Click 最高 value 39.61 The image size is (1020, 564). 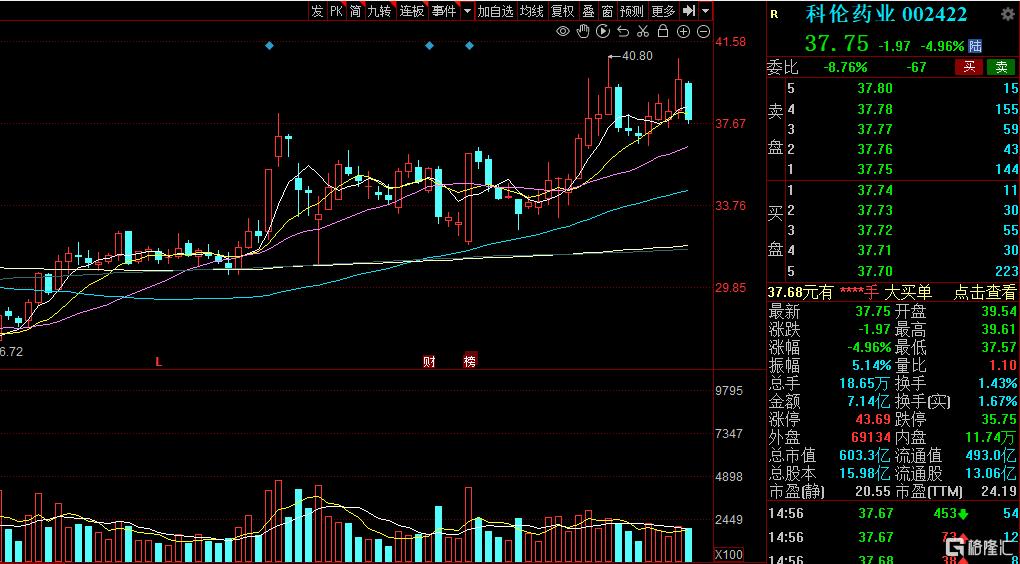pos(999,330)
